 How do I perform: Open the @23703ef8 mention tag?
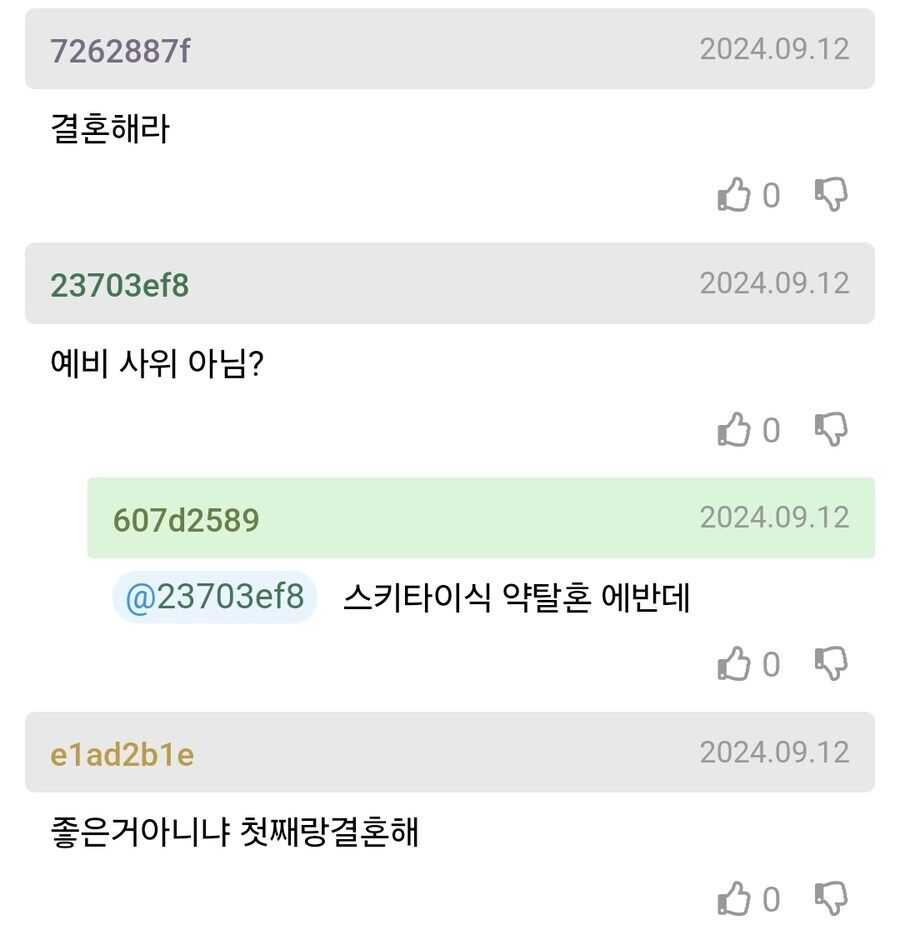[215, 597]
